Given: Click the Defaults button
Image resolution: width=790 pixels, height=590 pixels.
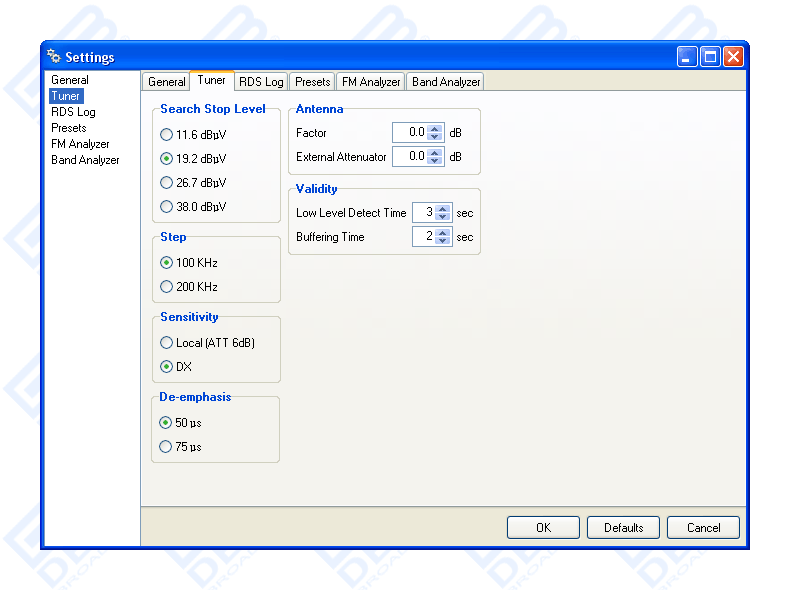Looking at the screenshot, I should pos(623,527).
